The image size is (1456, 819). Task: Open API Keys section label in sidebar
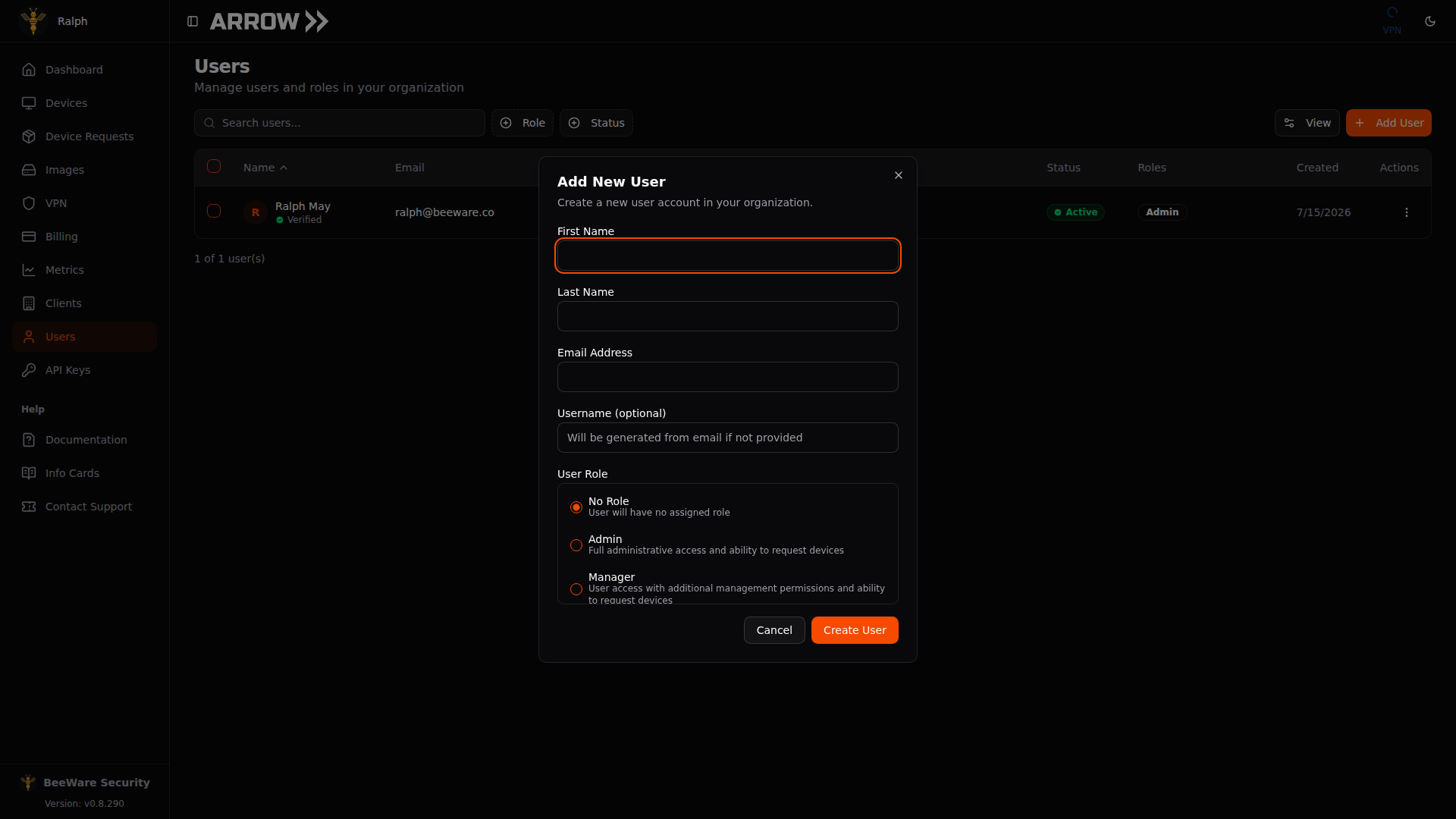(67, 370)
